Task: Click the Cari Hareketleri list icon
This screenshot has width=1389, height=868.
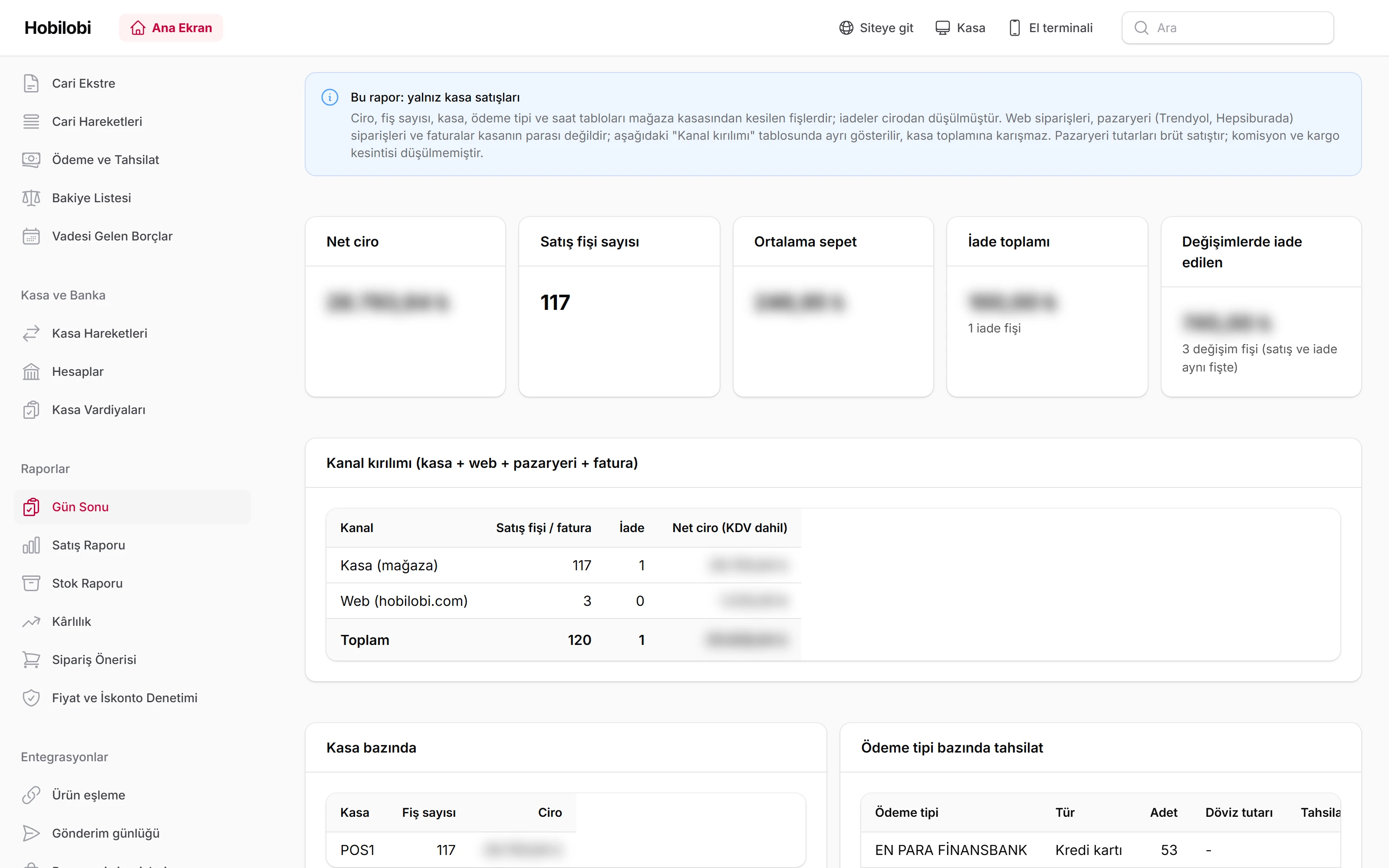Action: [31, 122]
